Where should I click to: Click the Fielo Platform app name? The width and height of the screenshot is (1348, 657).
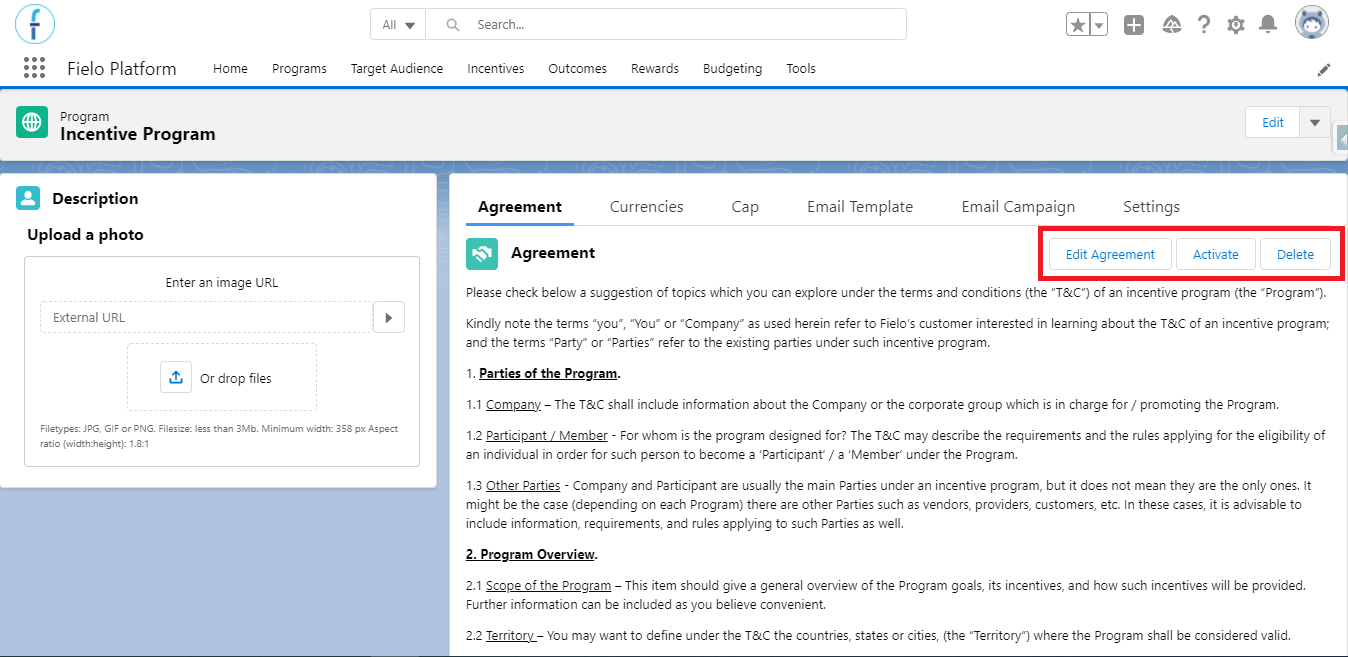(x=122, y=69)
